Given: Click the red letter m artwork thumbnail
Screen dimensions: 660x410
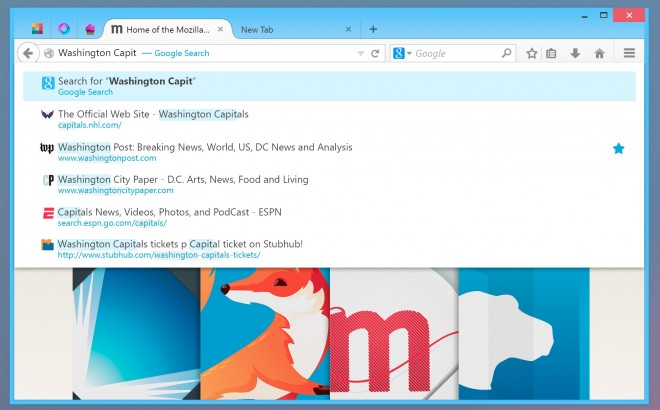Looking at the screenshot, I should click(394, 334).
